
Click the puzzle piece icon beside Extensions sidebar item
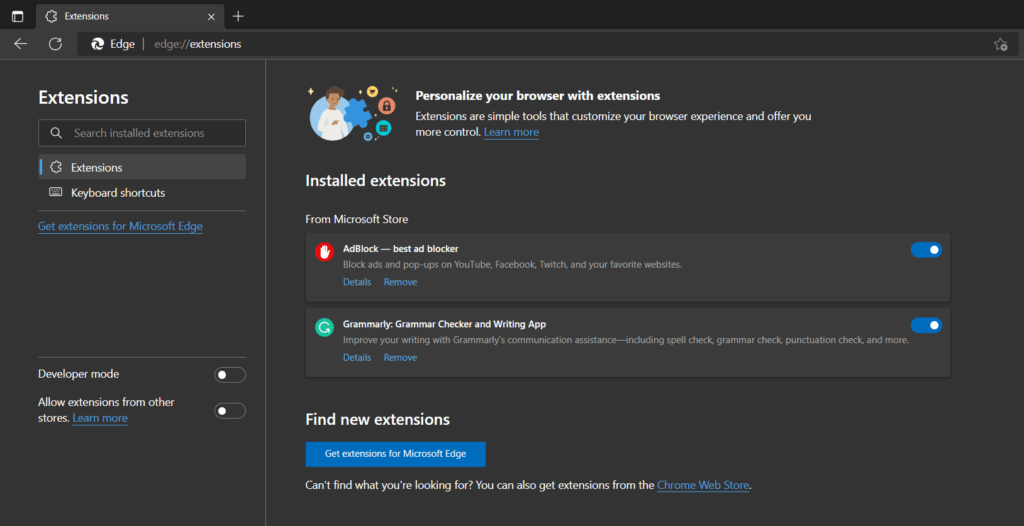[x=56, y=167]
